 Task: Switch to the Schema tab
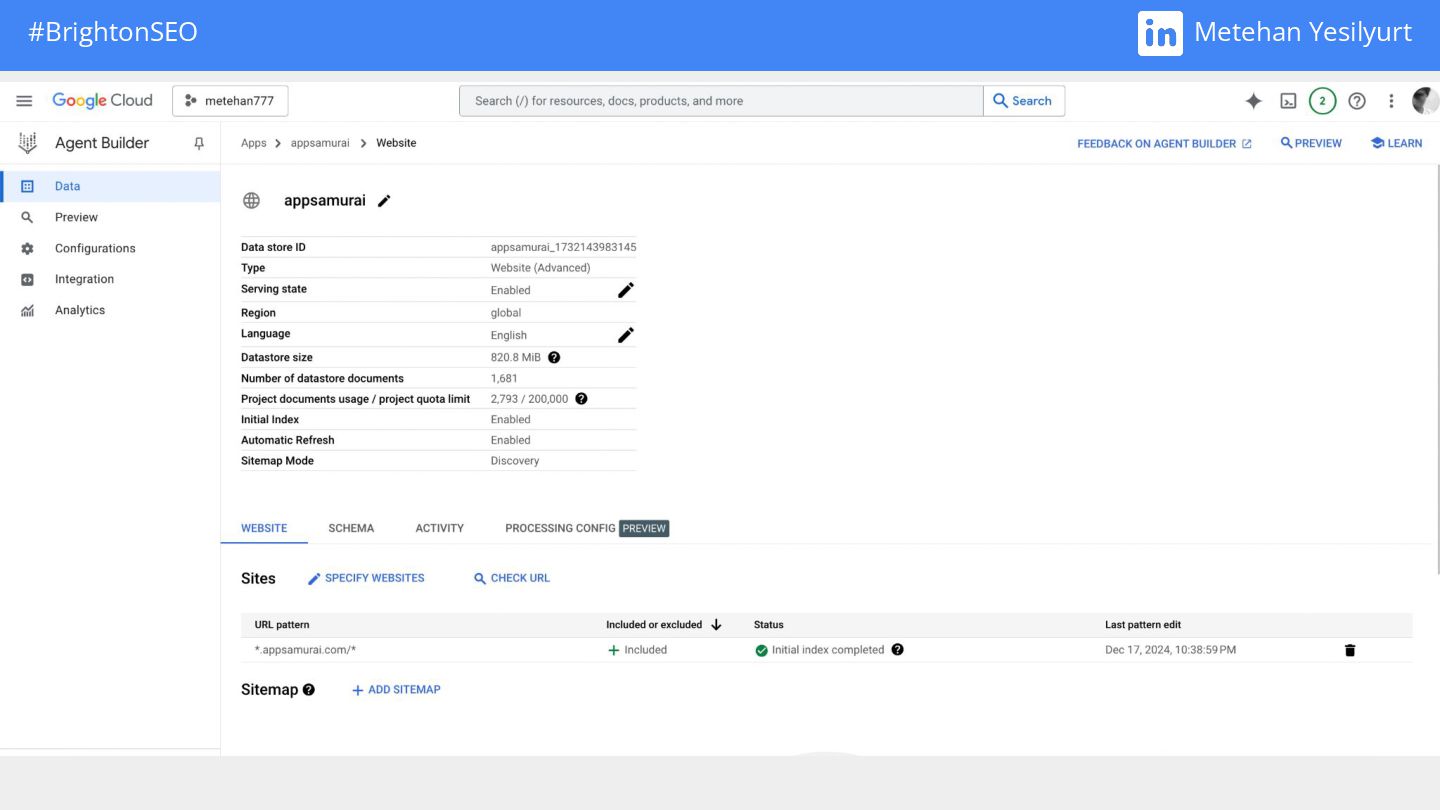click(x=351, y=528)
